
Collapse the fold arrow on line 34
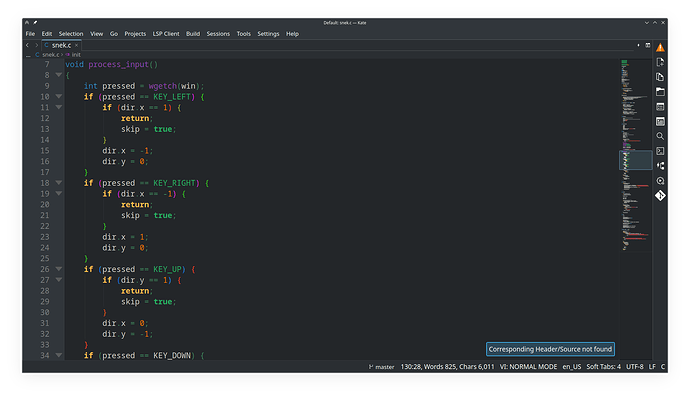click(59, 355)
